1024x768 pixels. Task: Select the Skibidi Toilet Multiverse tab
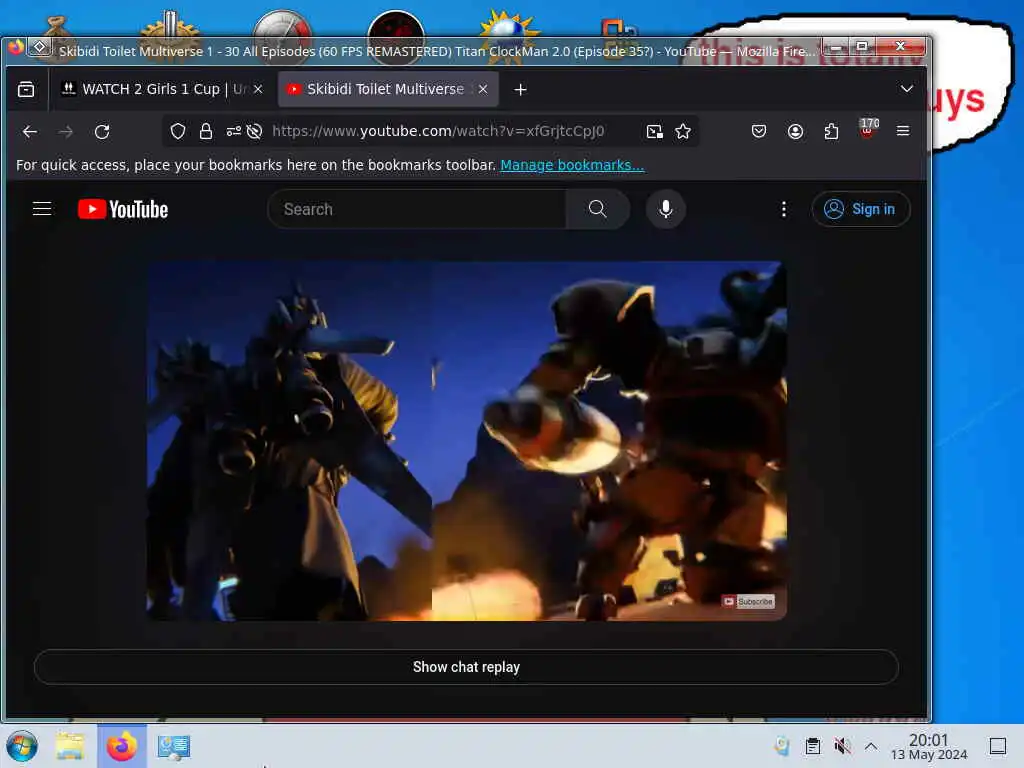[388, 89]
